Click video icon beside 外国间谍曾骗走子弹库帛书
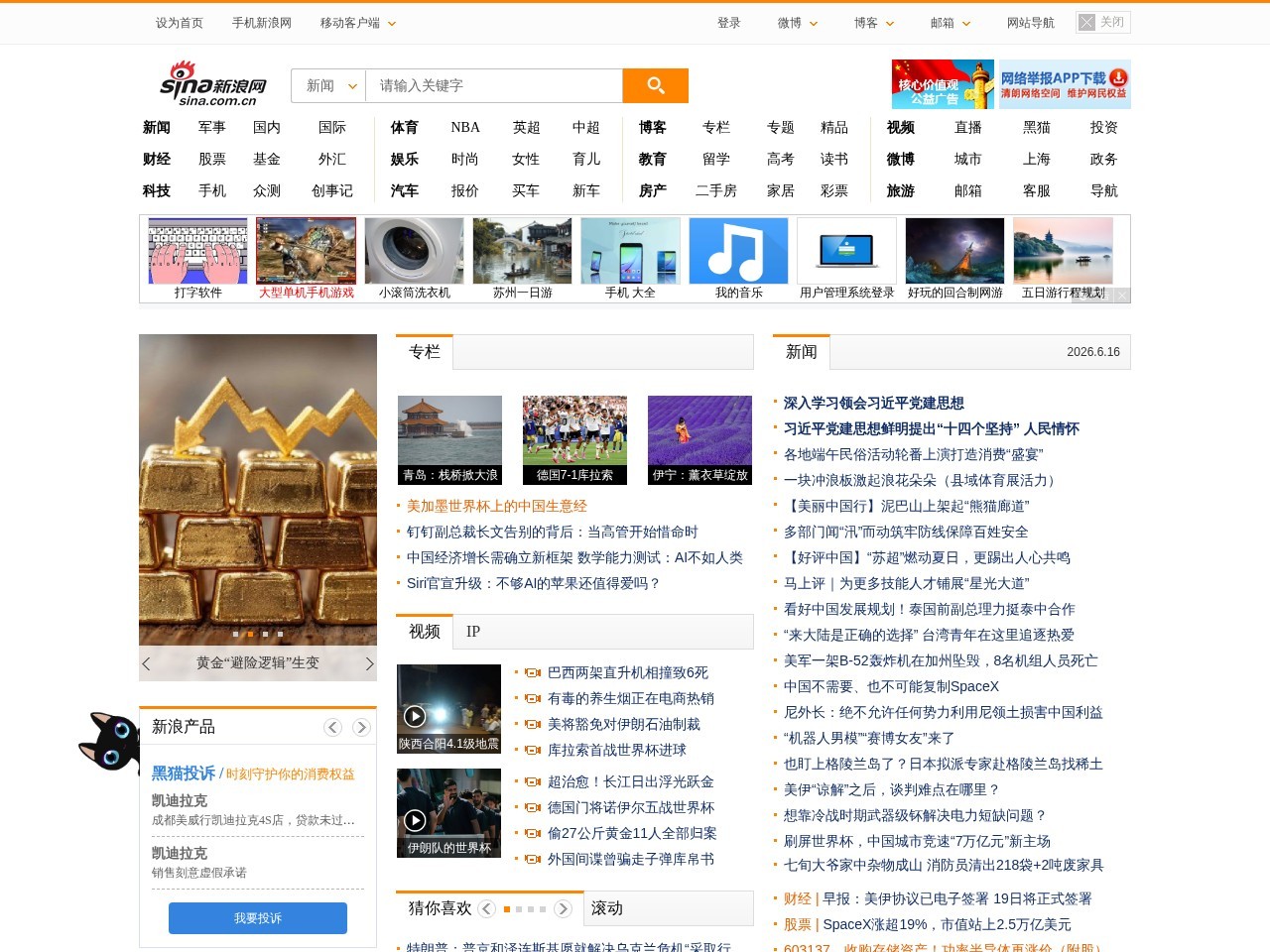The height and width of the screenshot is (952, 1270). 532,859
